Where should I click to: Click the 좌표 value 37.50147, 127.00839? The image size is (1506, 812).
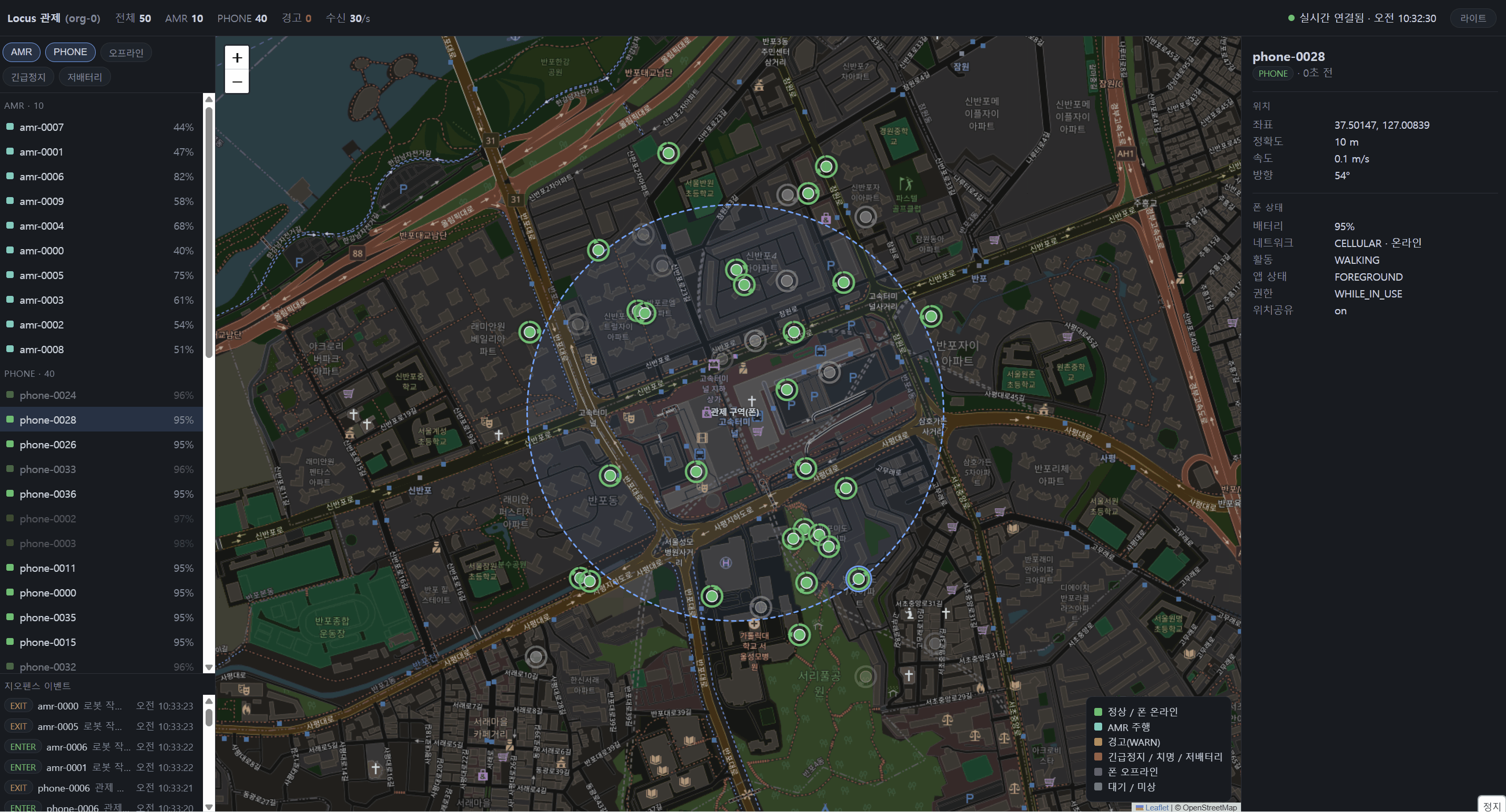(x=1381, y=125)
